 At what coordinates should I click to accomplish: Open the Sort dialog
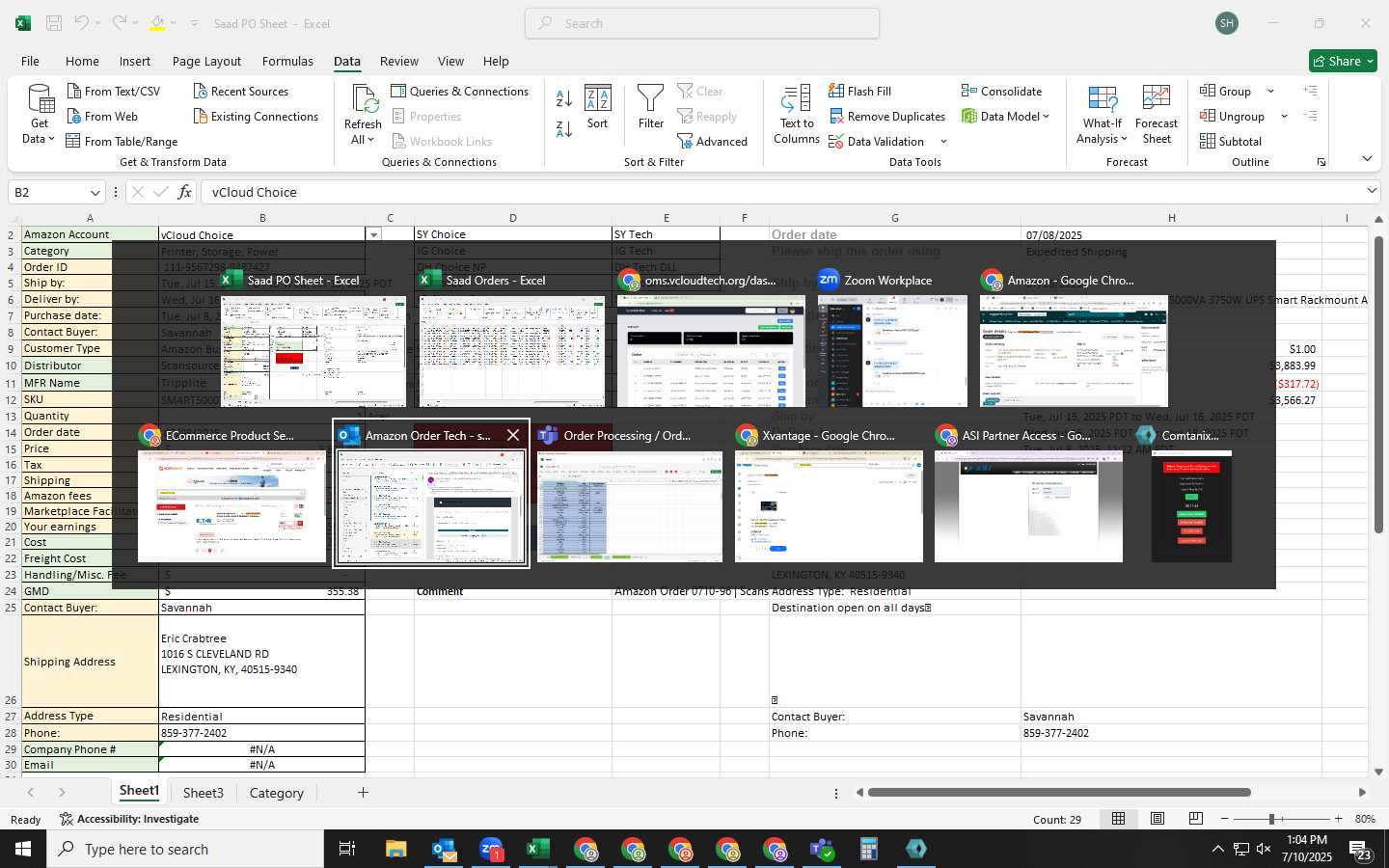598,107
